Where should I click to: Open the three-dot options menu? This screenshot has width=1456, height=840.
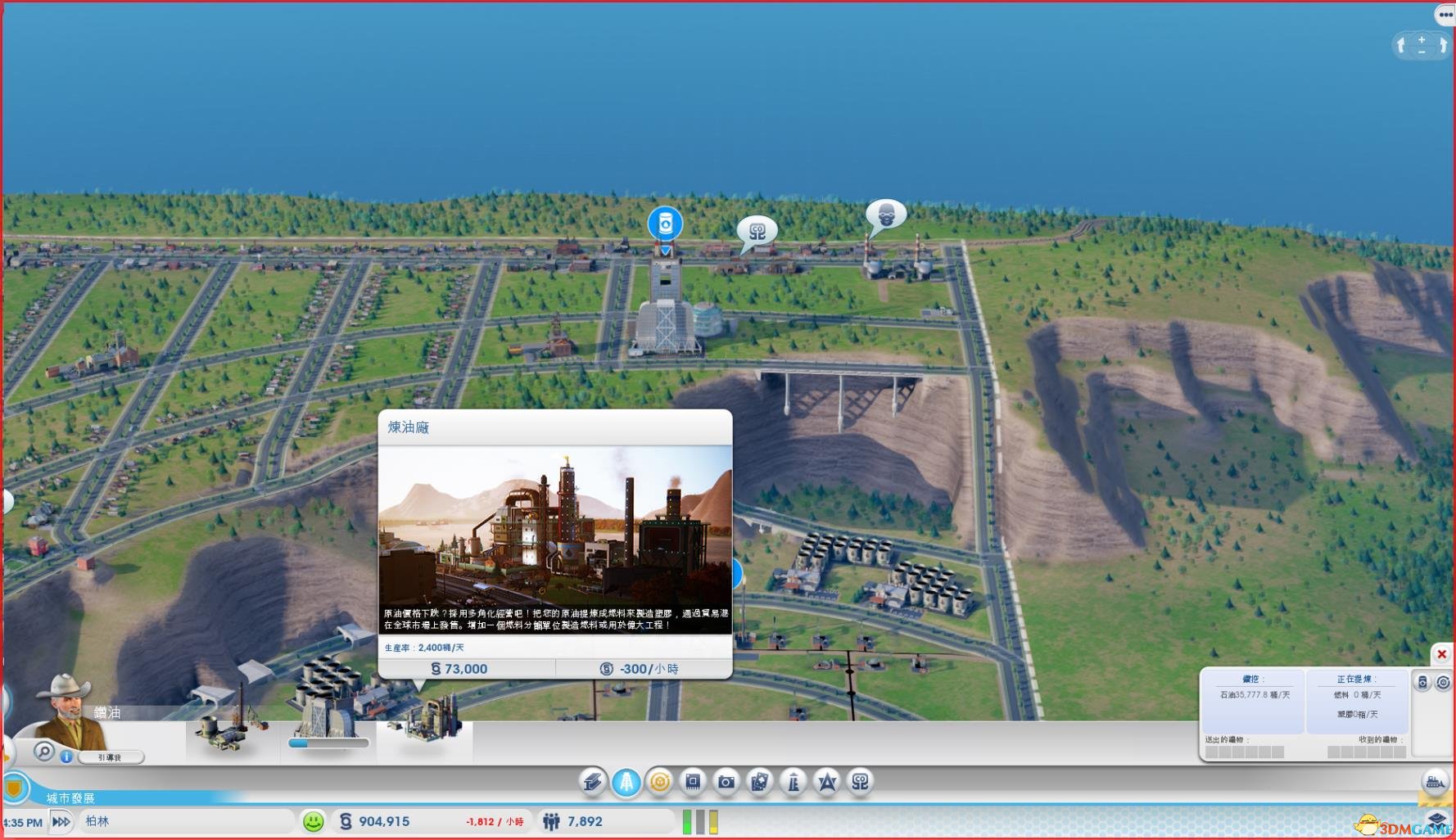coord(1445,15)
